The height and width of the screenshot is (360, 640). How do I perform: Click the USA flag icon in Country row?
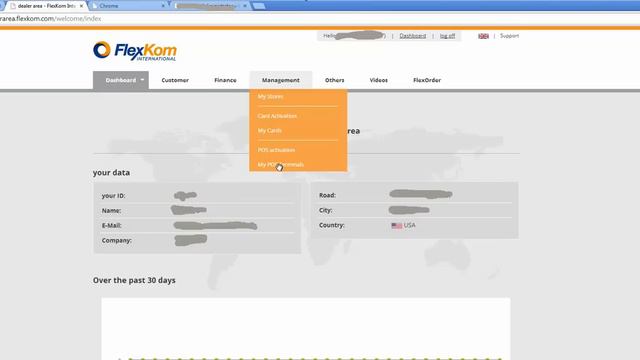pyautogui.click(x=396, y=225)
